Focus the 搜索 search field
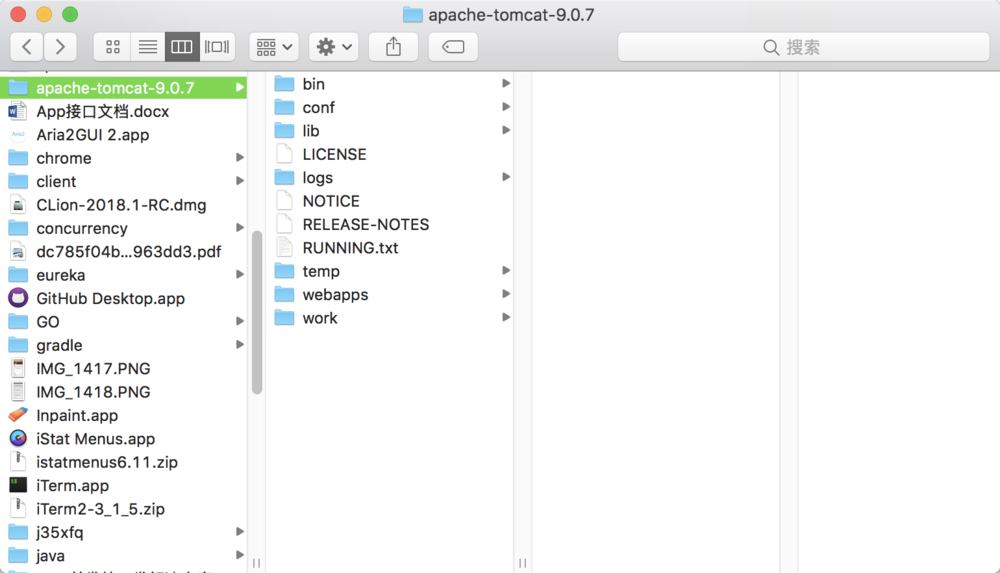 click(804, 47)
